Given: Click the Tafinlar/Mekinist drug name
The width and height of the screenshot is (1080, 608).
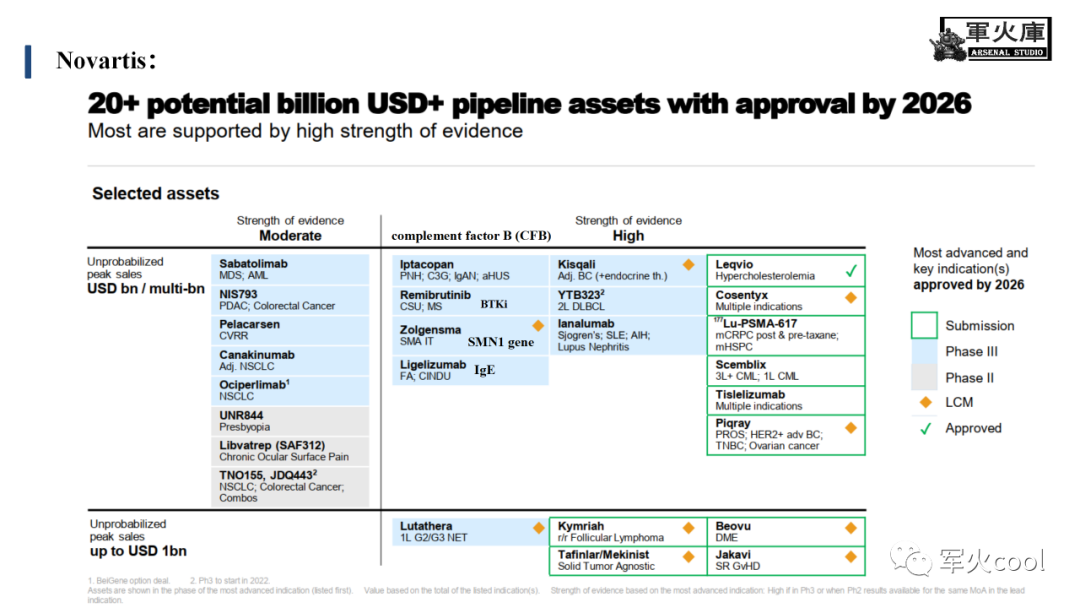Looking at the screenshot, I should 603,554.
